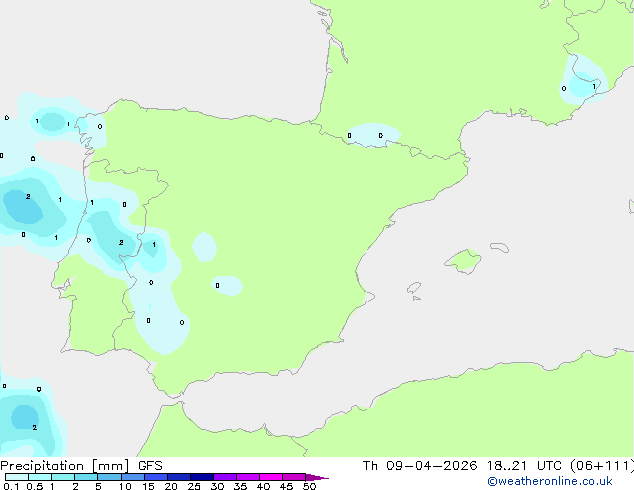Viewport: 634px width, 490px height.
Task: Click the over-50 arrow tip of legend
Action: [x=317, y=477]
